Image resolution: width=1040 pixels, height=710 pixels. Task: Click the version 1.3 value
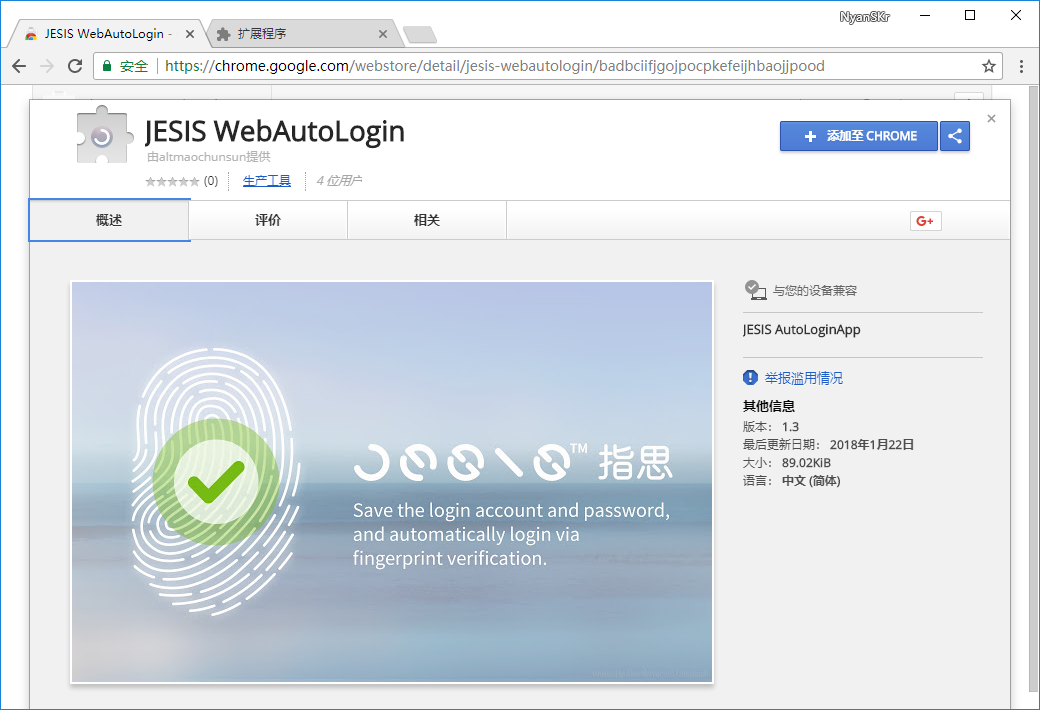coord(790,427)
